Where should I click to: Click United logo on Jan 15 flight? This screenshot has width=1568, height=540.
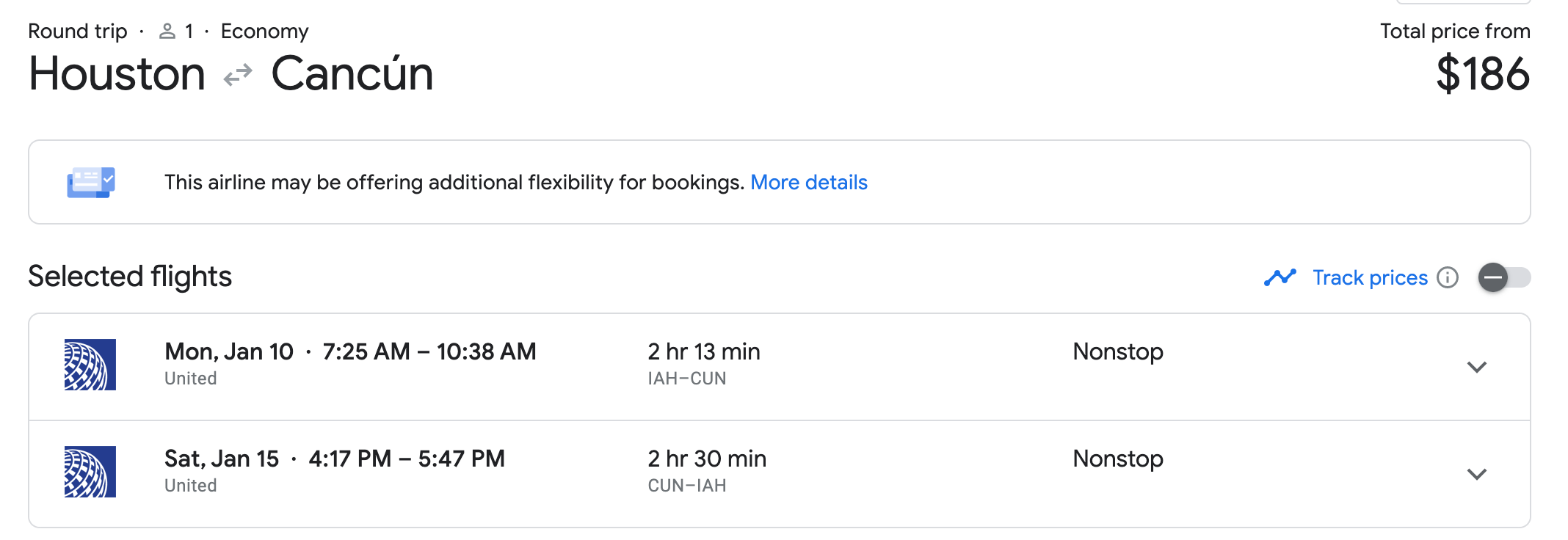90,472
